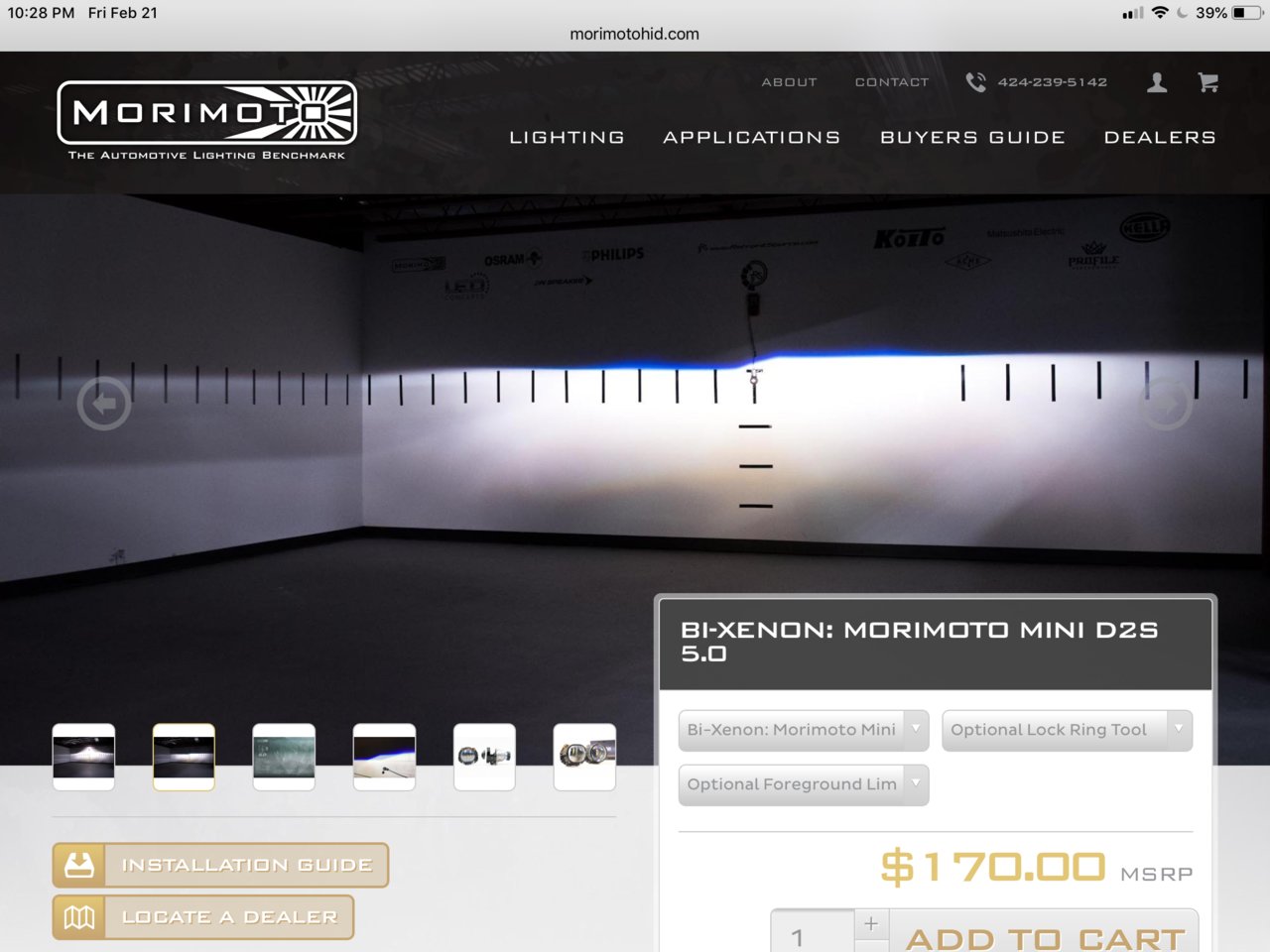Visit the About page

click(789, 82)
